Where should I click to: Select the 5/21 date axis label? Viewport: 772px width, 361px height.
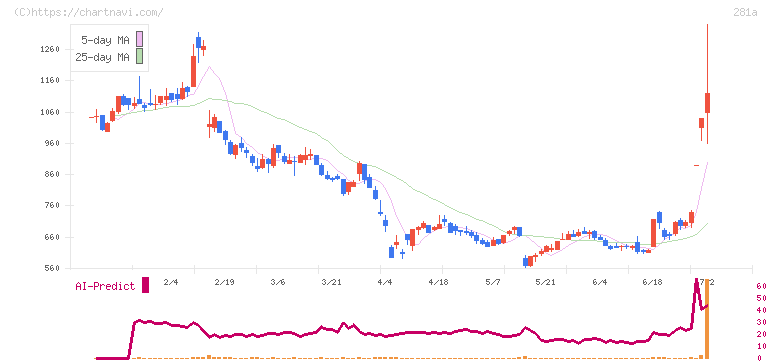[x=546, y=282]
